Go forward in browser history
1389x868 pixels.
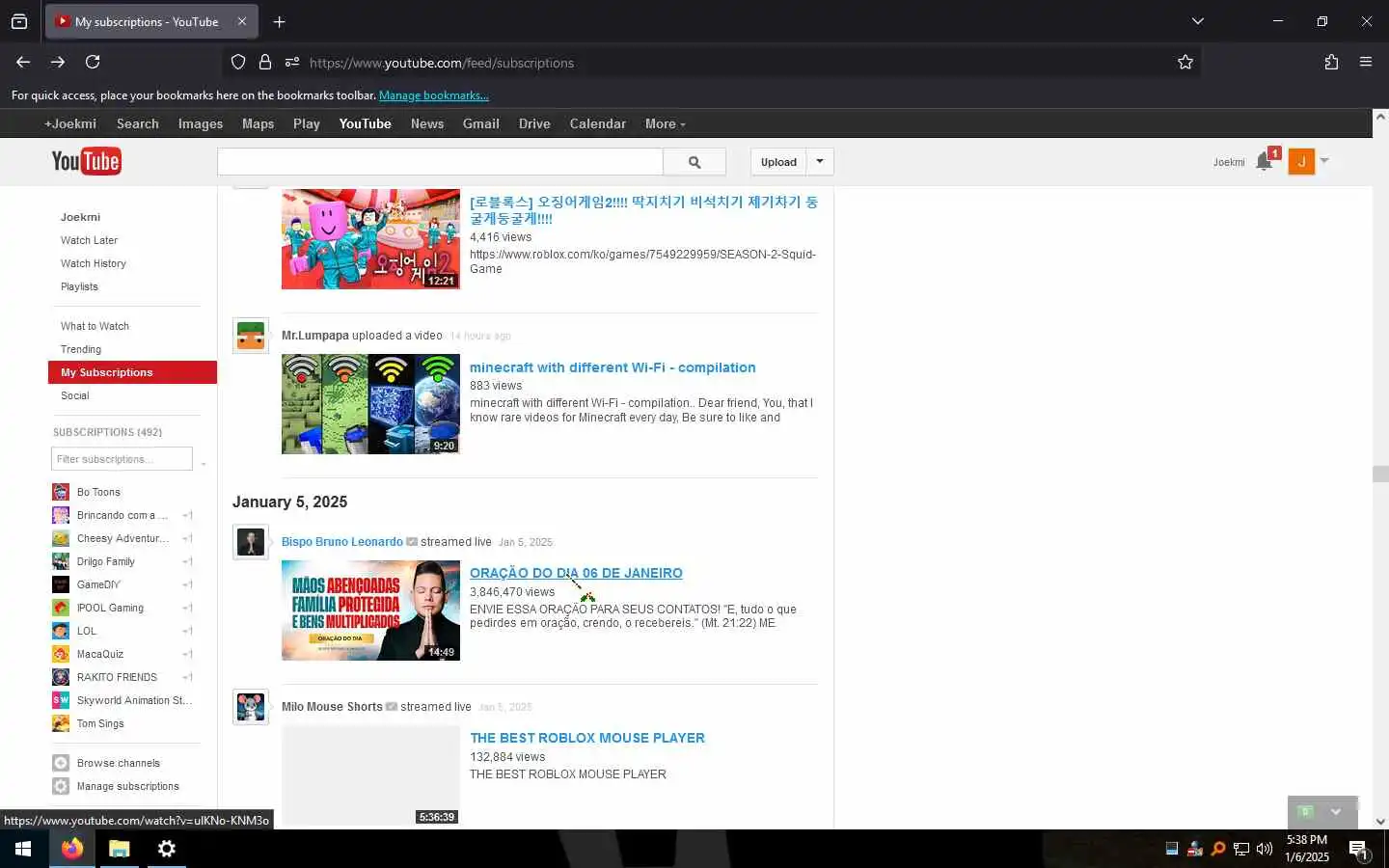[x=58, y=62]
